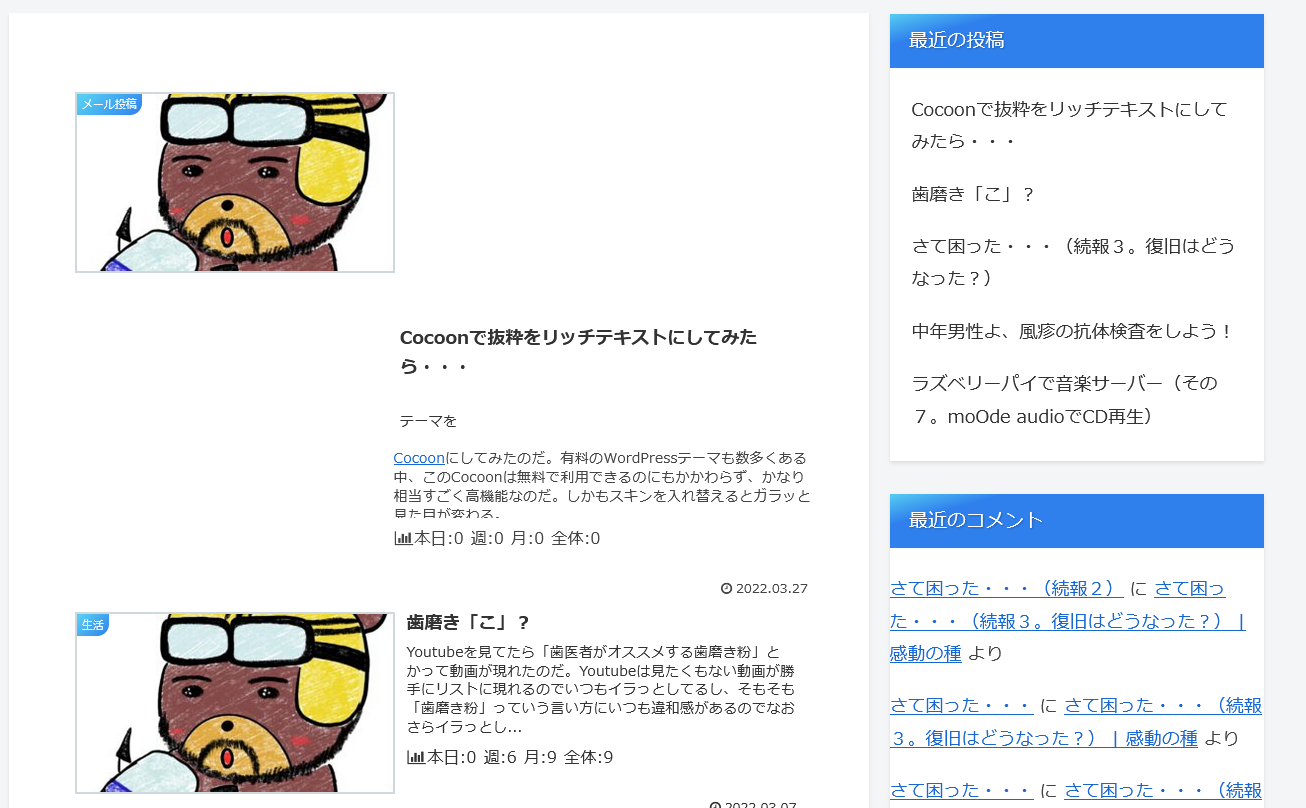
Task: Click the 2022.03.27 post date
Action: [771, 588]
